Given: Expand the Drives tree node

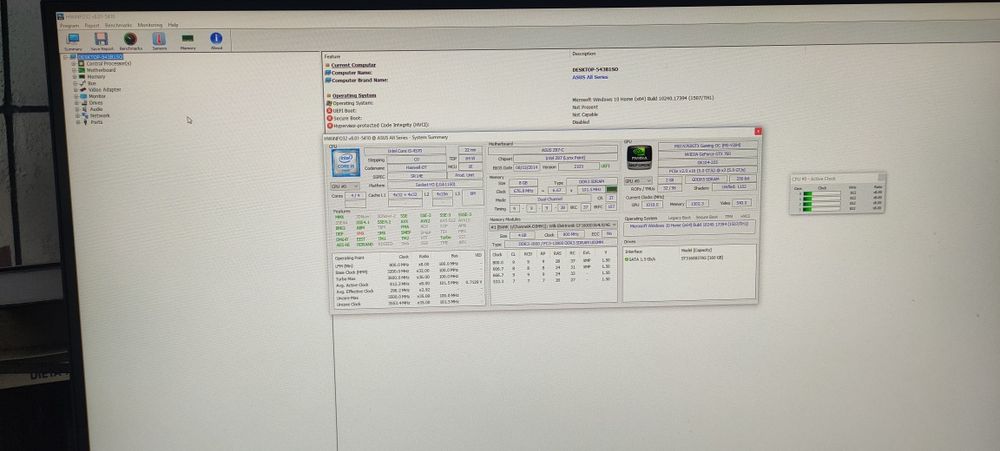Looking at the screenshot, I should pyautogui.click(x=76, y=103).
